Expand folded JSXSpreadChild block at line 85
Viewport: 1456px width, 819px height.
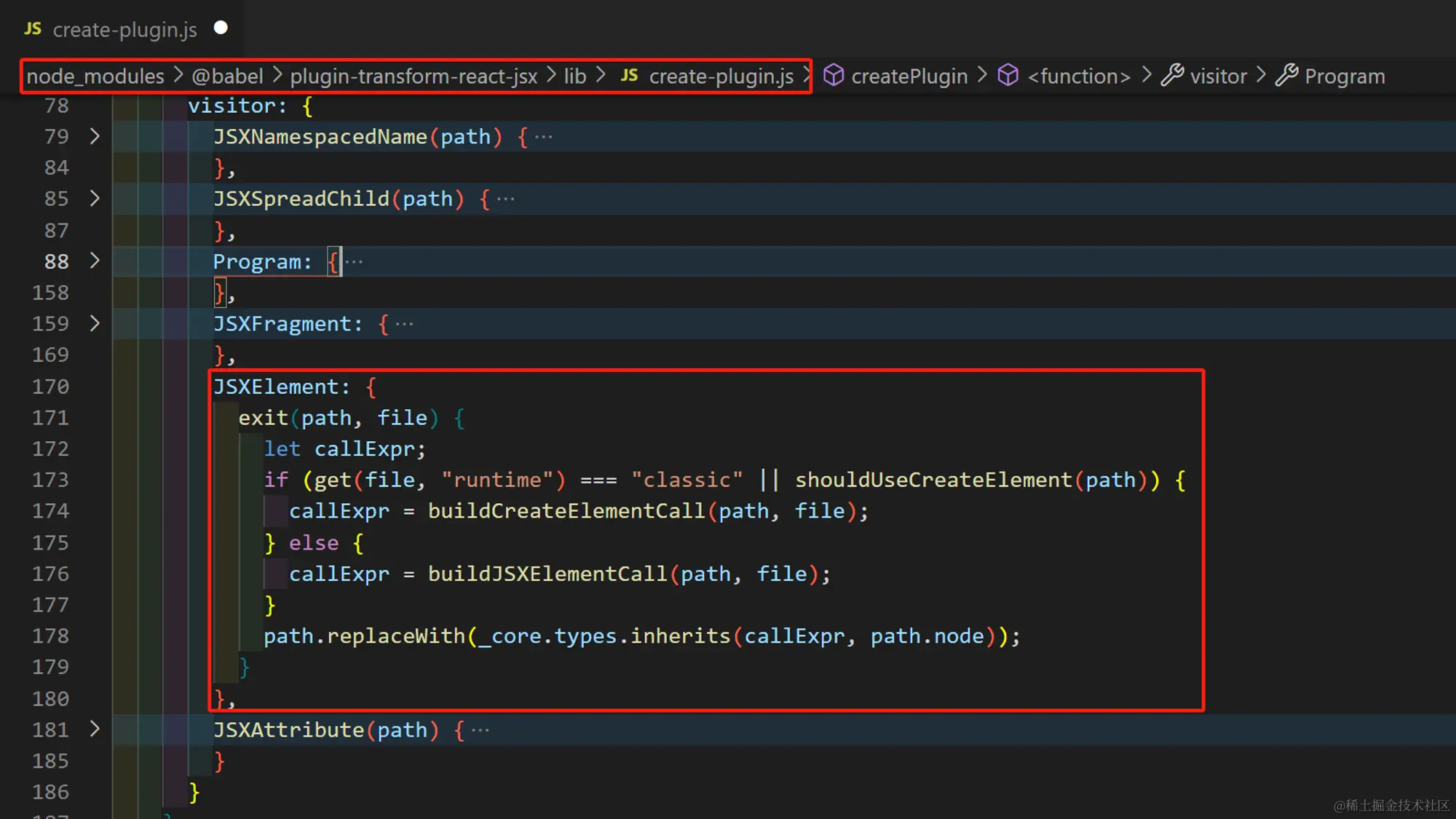coord(95,199)
